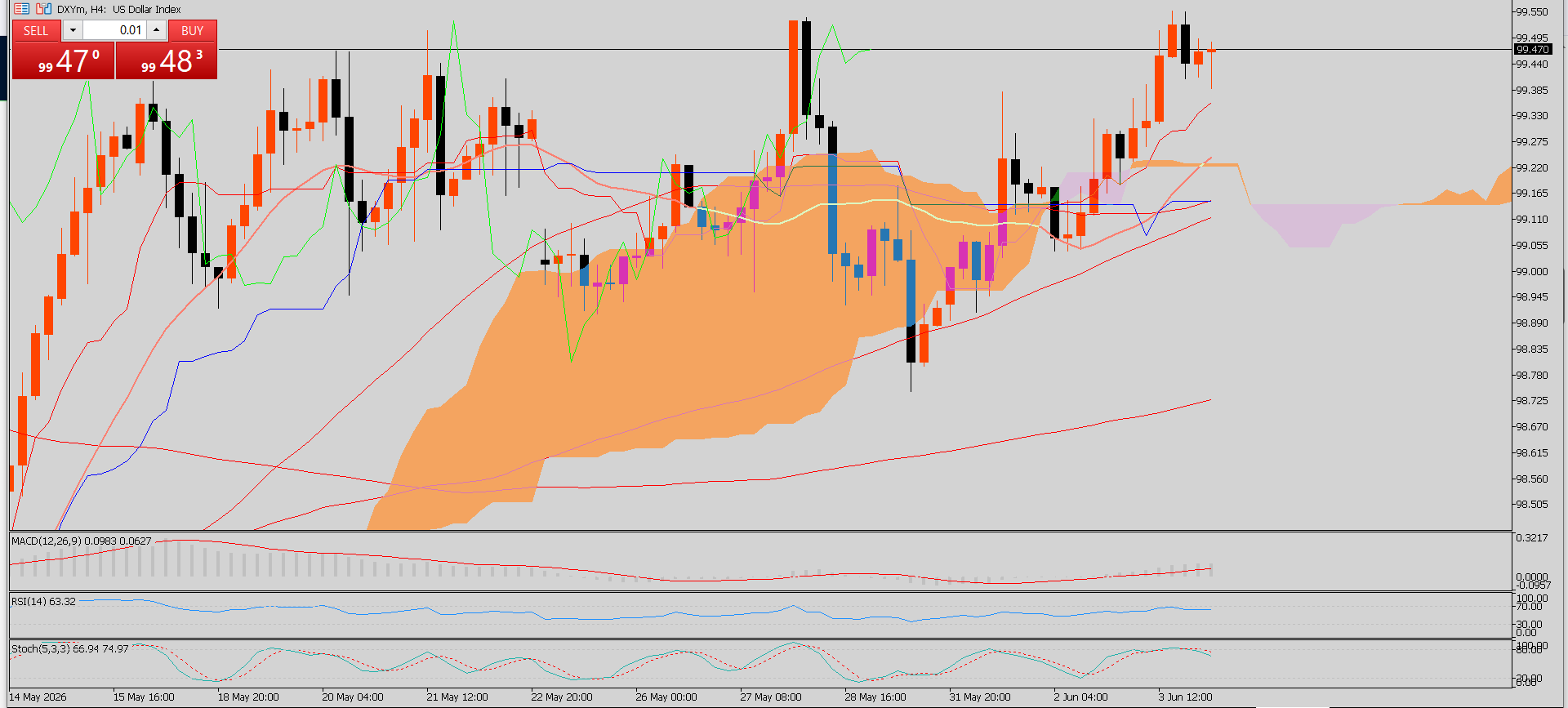Select the 99.550 price level on the scale

click(1531, 12)
